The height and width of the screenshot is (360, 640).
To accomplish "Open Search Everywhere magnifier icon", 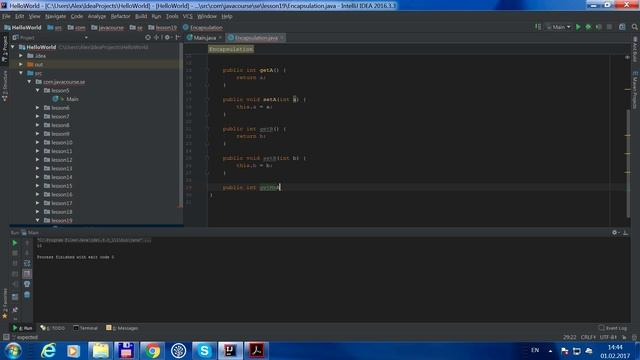I will [635, 27].
